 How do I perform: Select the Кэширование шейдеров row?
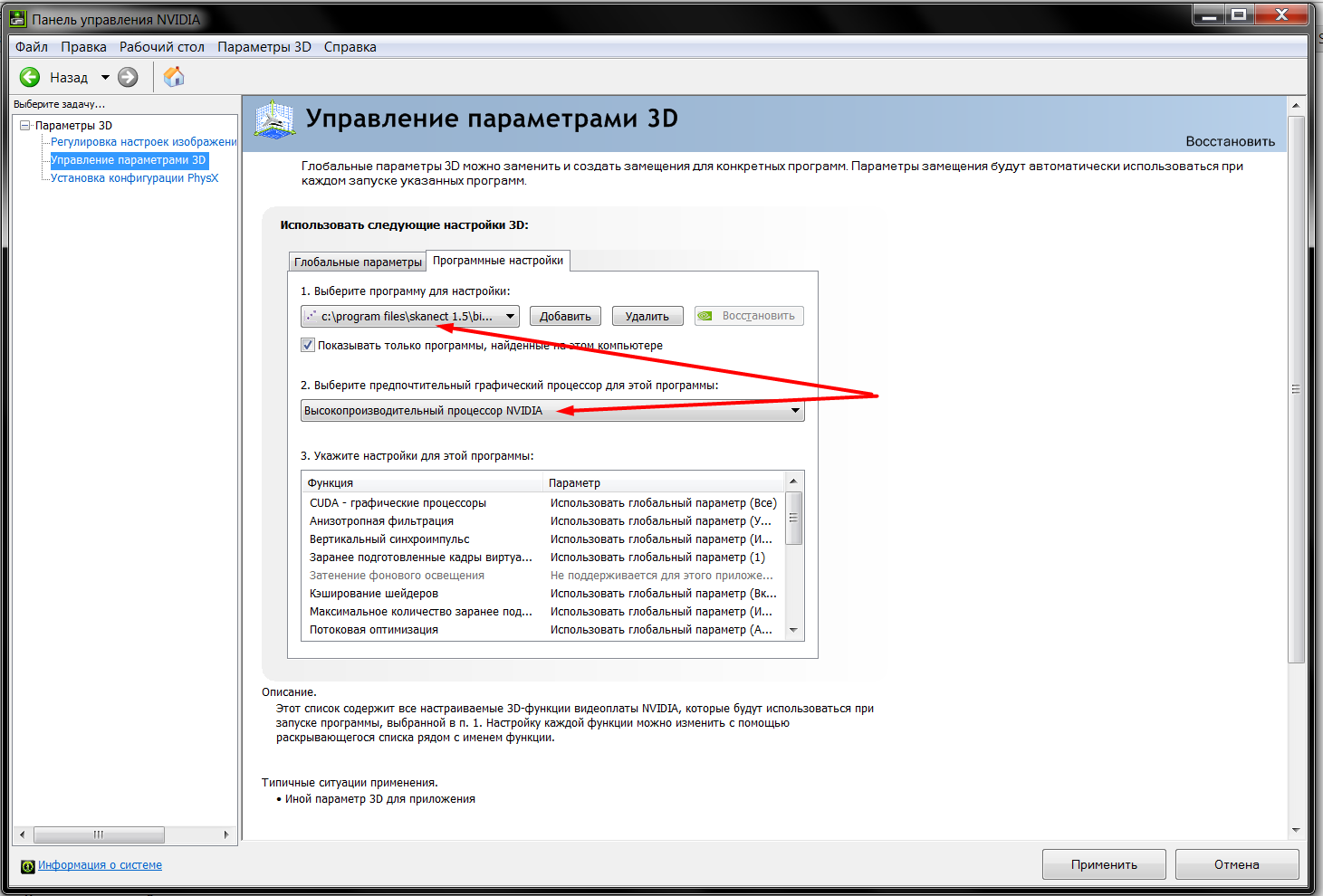click(x=543, y=594)
